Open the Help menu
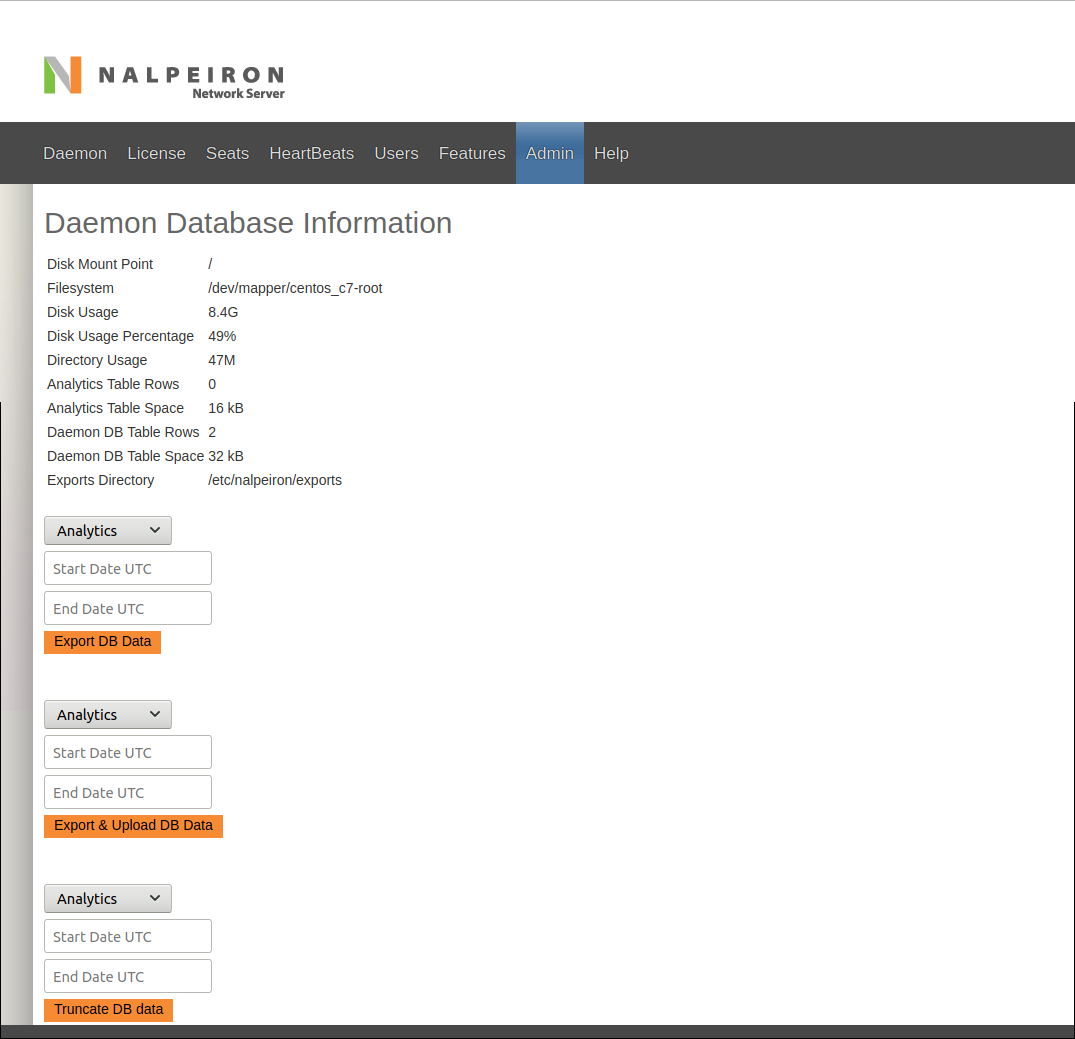The width and height of the screenshot is (1075, 1039). [611, 153]
